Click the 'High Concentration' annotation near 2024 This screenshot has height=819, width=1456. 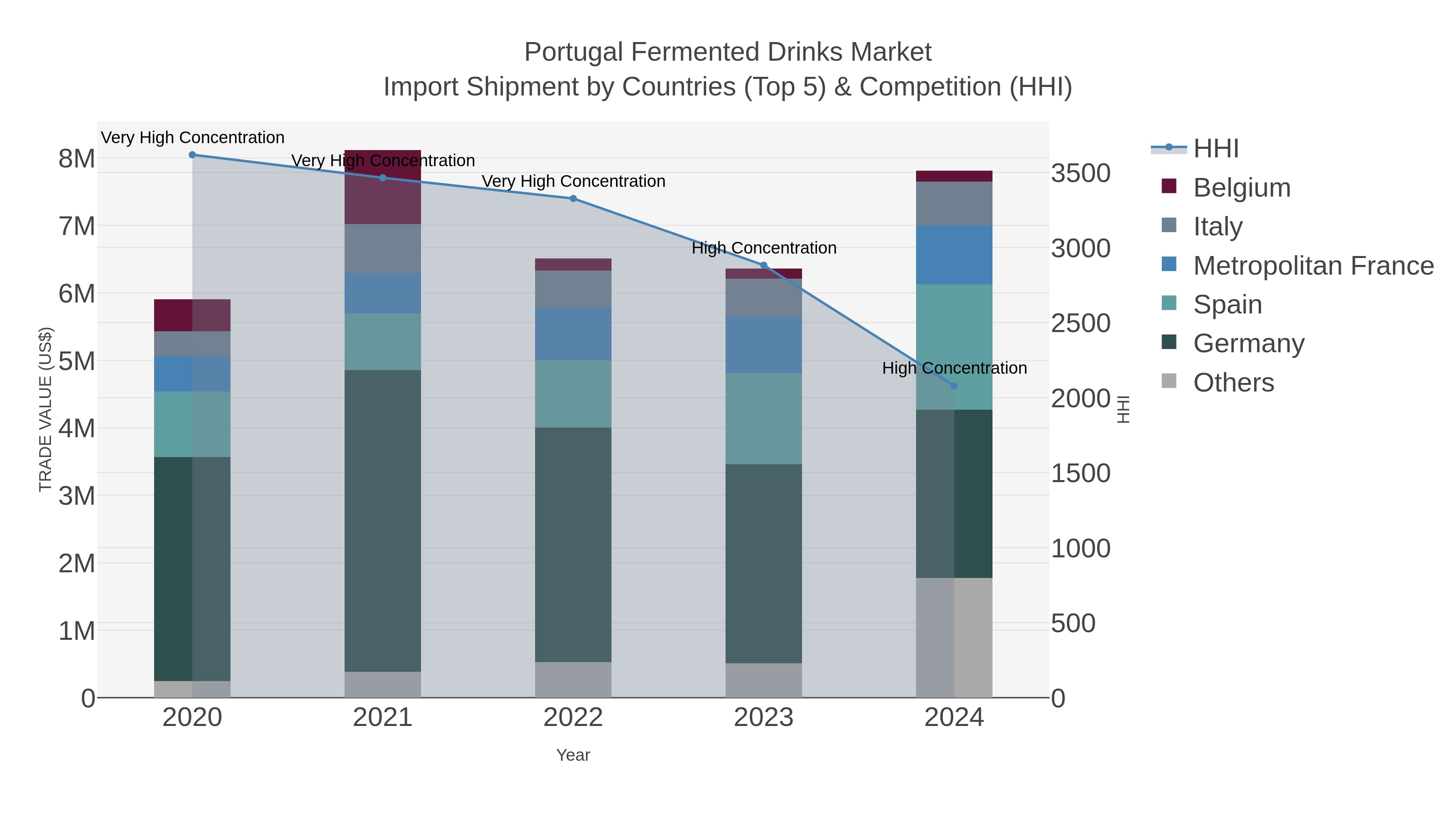click(954, 368)
